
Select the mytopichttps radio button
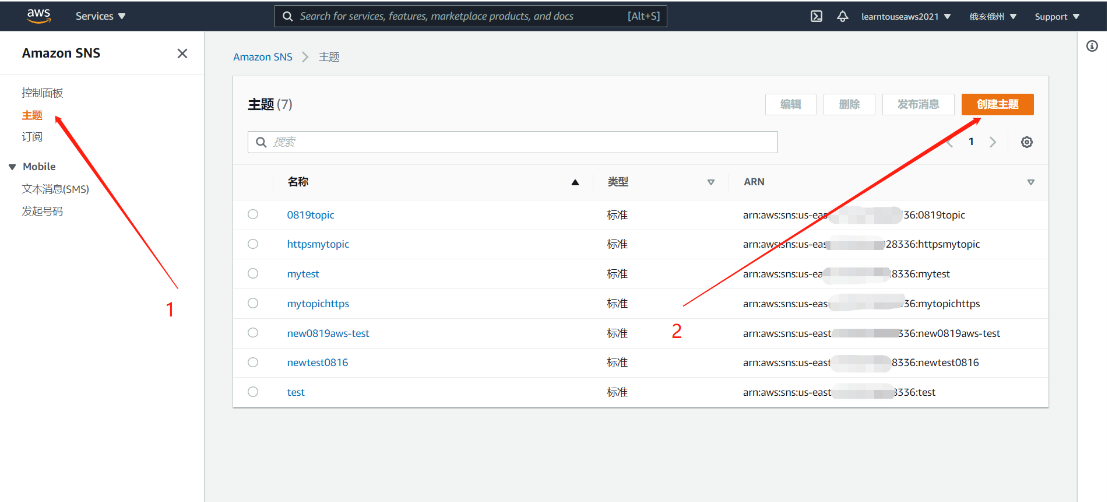[x=253, y=304]
